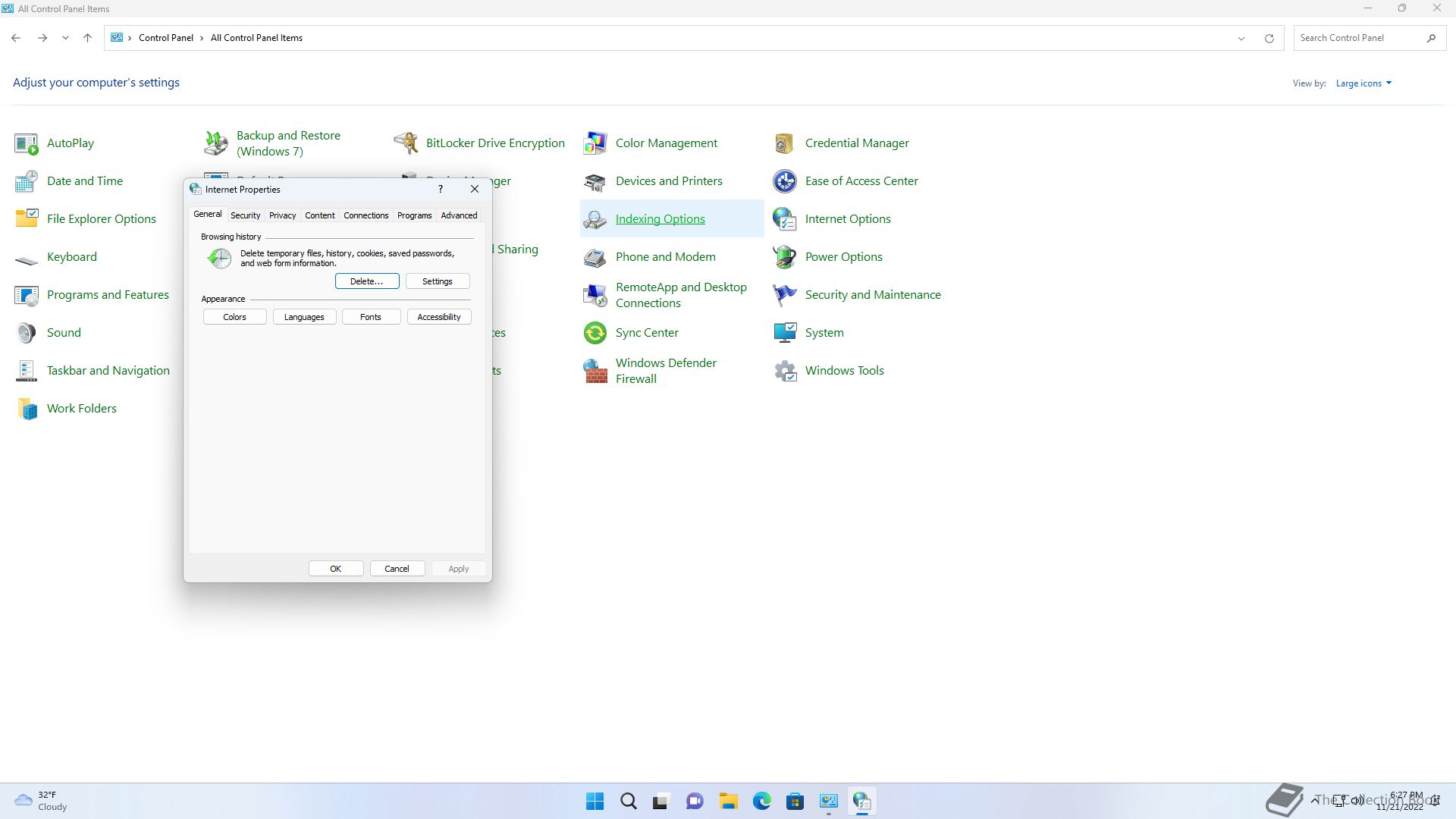The height and width of the screenshot is (819, 1456).
Task: Switch to the Programs tab
Action: pos(414,215)
